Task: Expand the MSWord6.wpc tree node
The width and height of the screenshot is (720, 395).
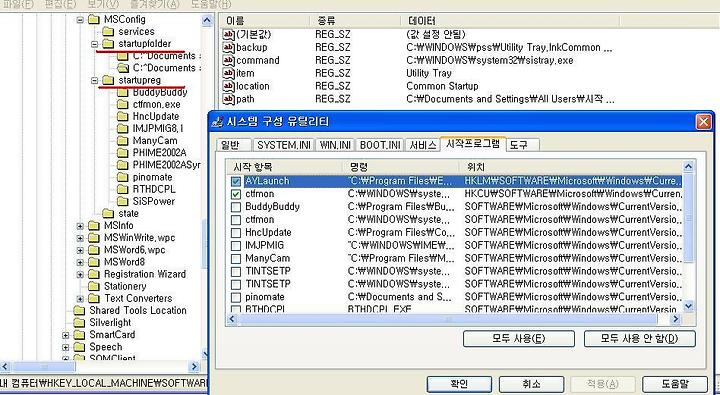Action: pos(80,250)
